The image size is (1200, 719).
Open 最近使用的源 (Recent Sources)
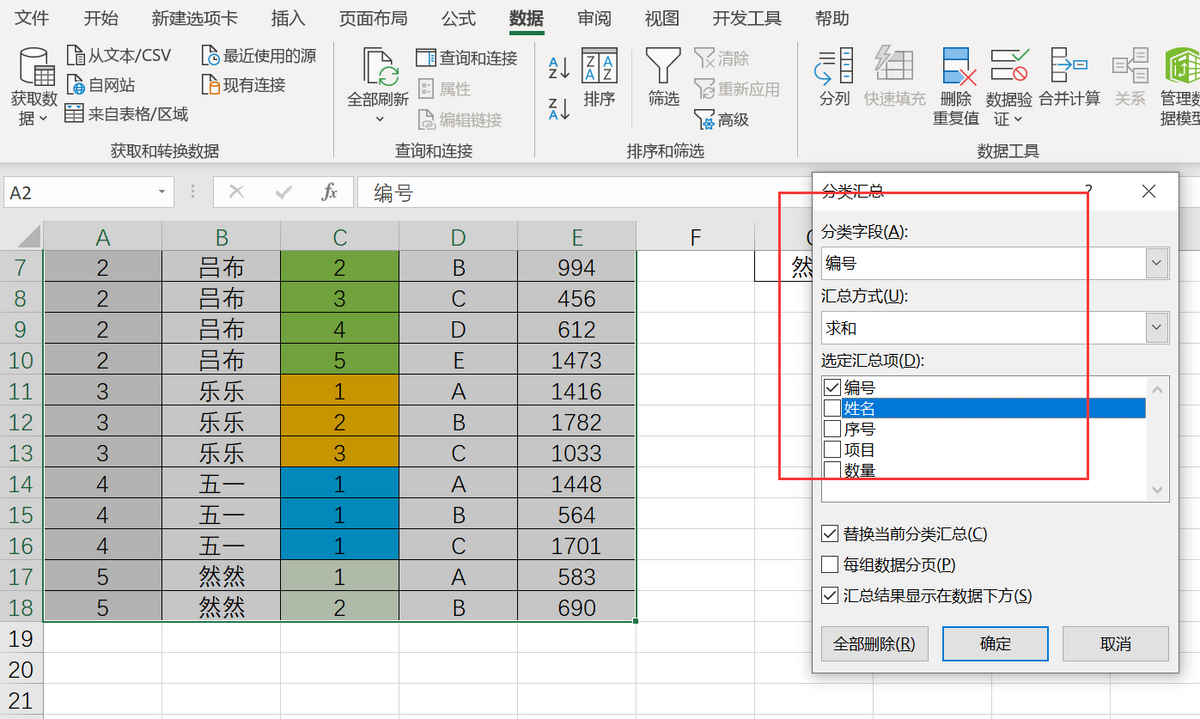point(258,55)
